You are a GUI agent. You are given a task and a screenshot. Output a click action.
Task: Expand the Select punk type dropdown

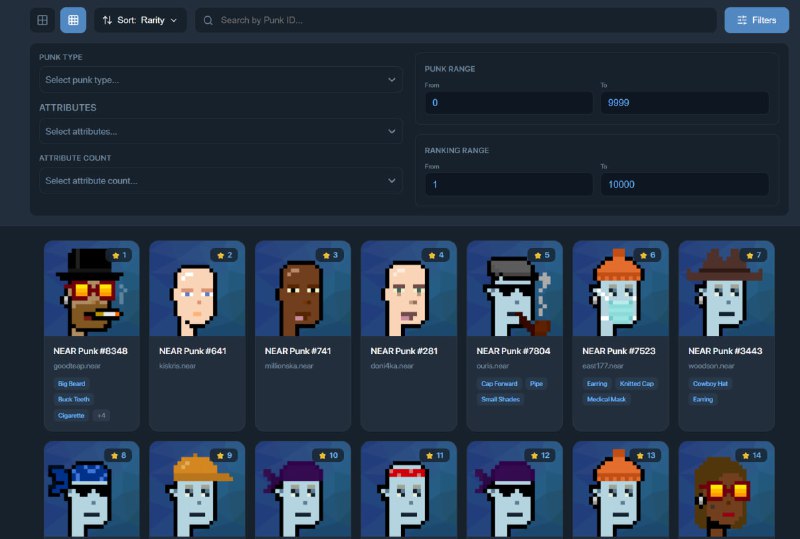[220, 80]
